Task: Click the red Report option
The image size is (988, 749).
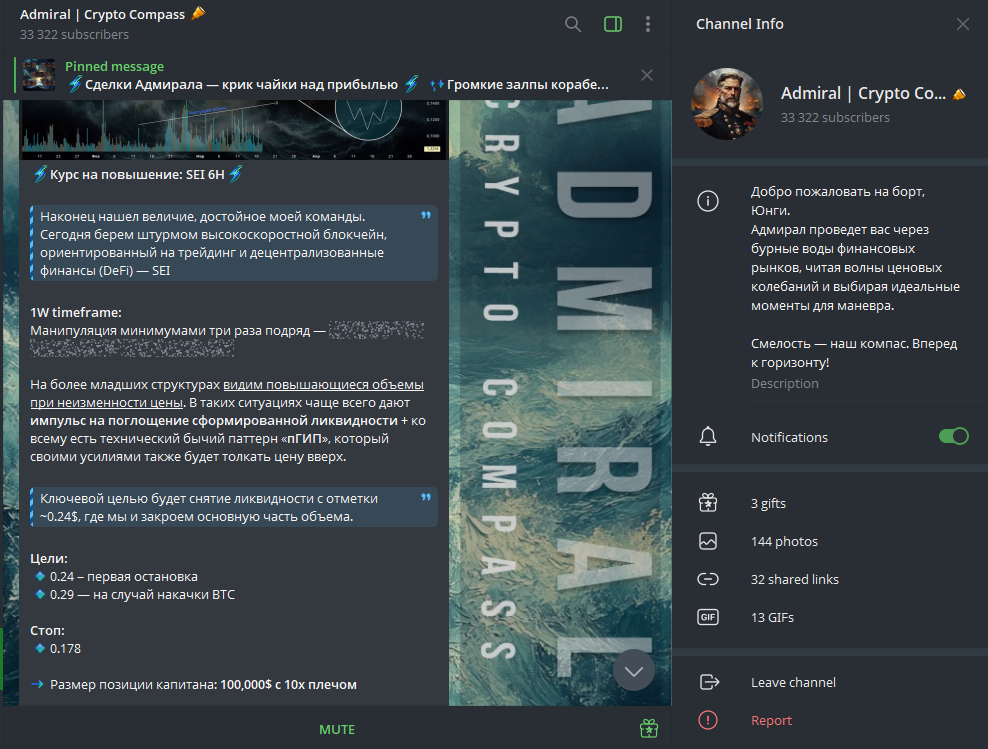Action: pyautogui.click(x=771, y=720)
